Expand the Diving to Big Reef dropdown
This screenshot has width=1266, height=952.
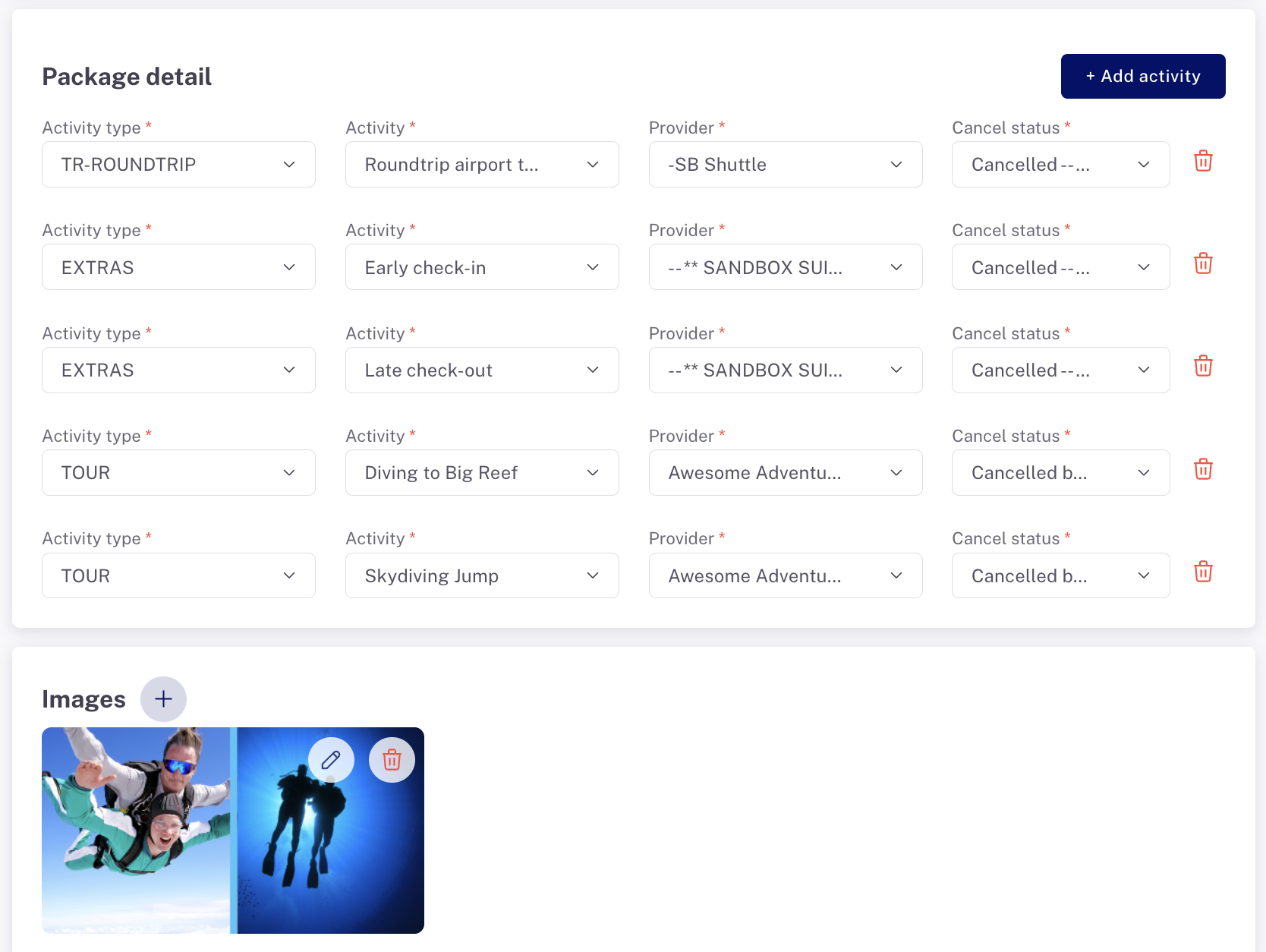coord(482,472)
